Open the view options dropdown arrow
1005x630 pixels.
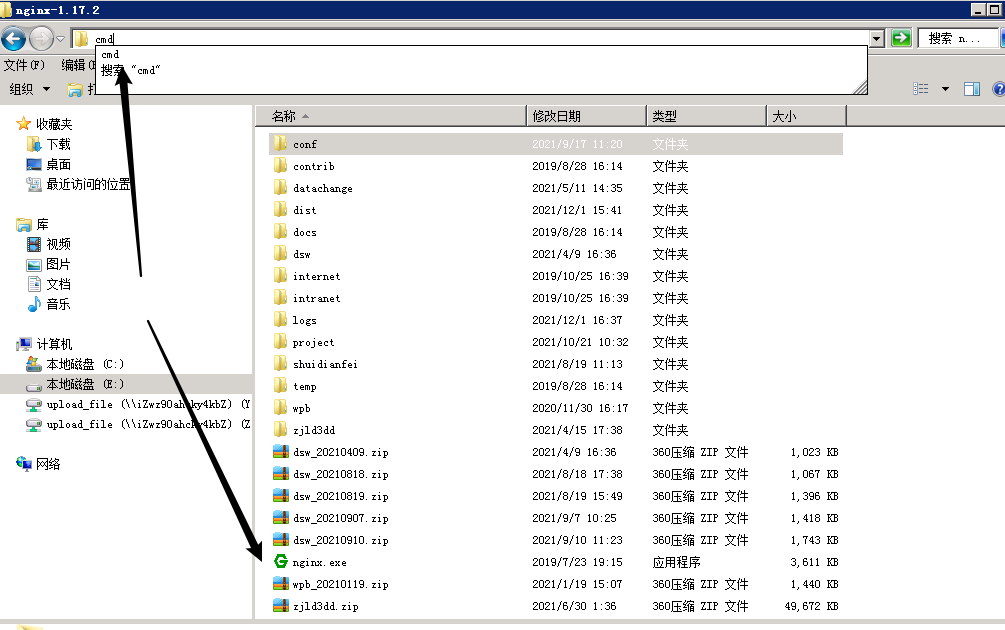point(945,89)
